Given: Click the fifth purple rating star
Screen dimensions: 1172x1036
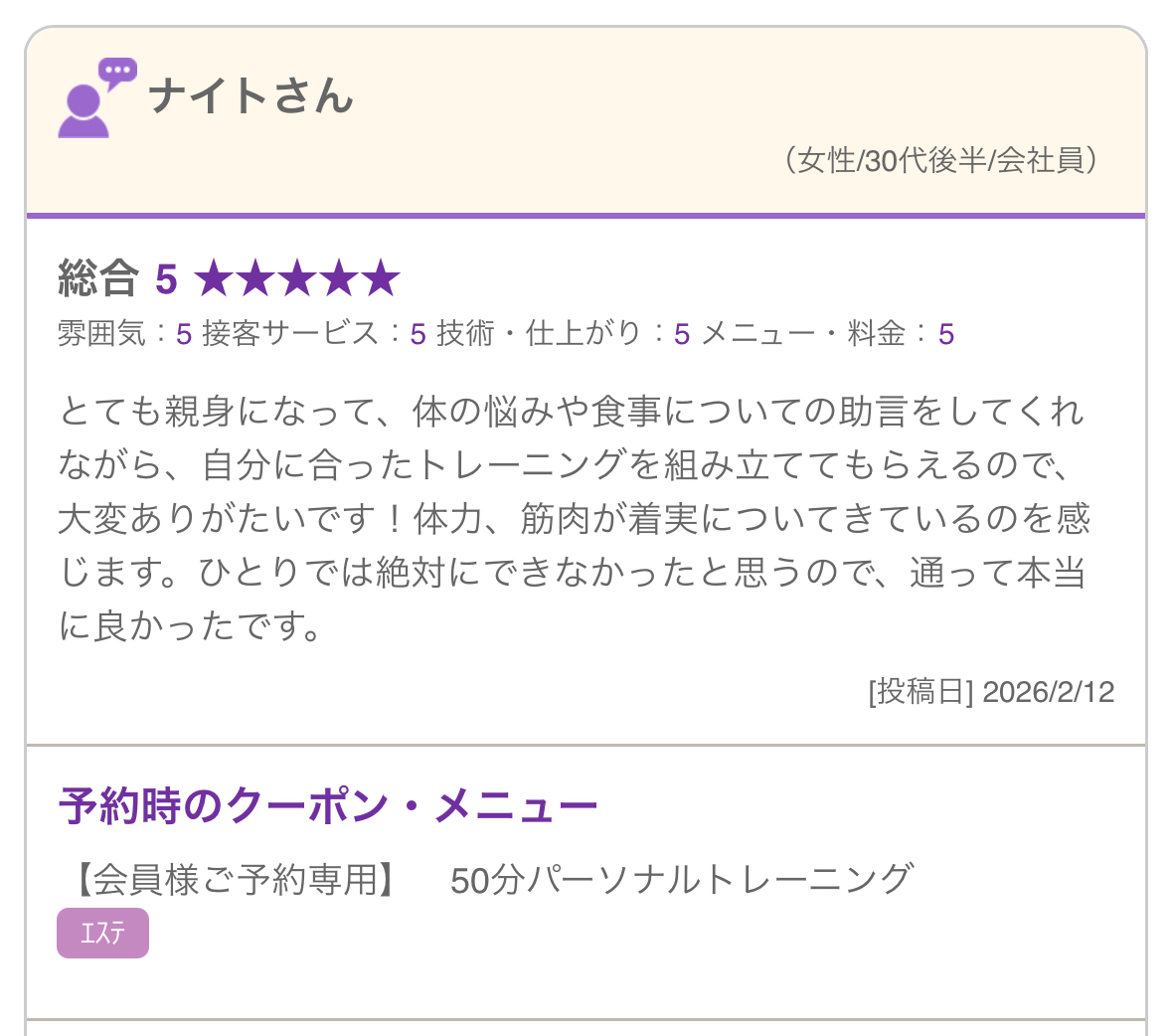Looking at the screenshot, I should 381,278.
